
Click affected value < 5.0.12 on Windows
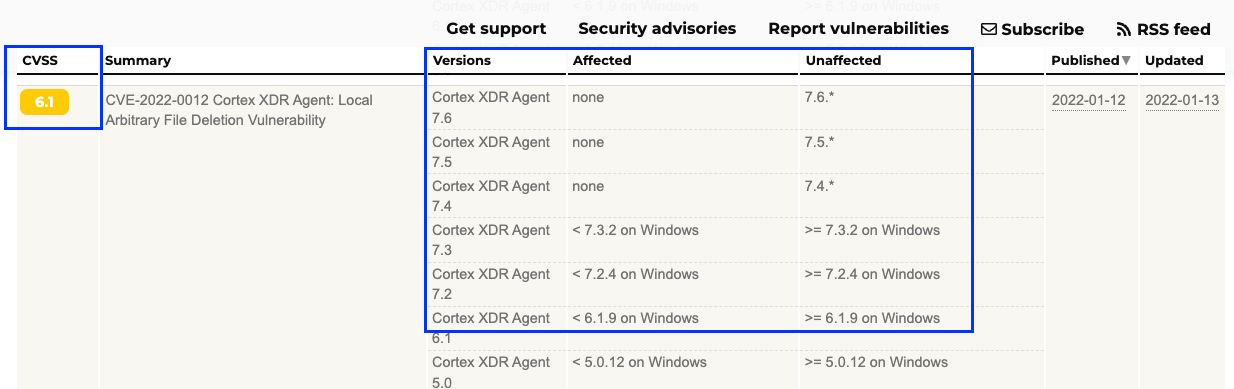(639, 362)
